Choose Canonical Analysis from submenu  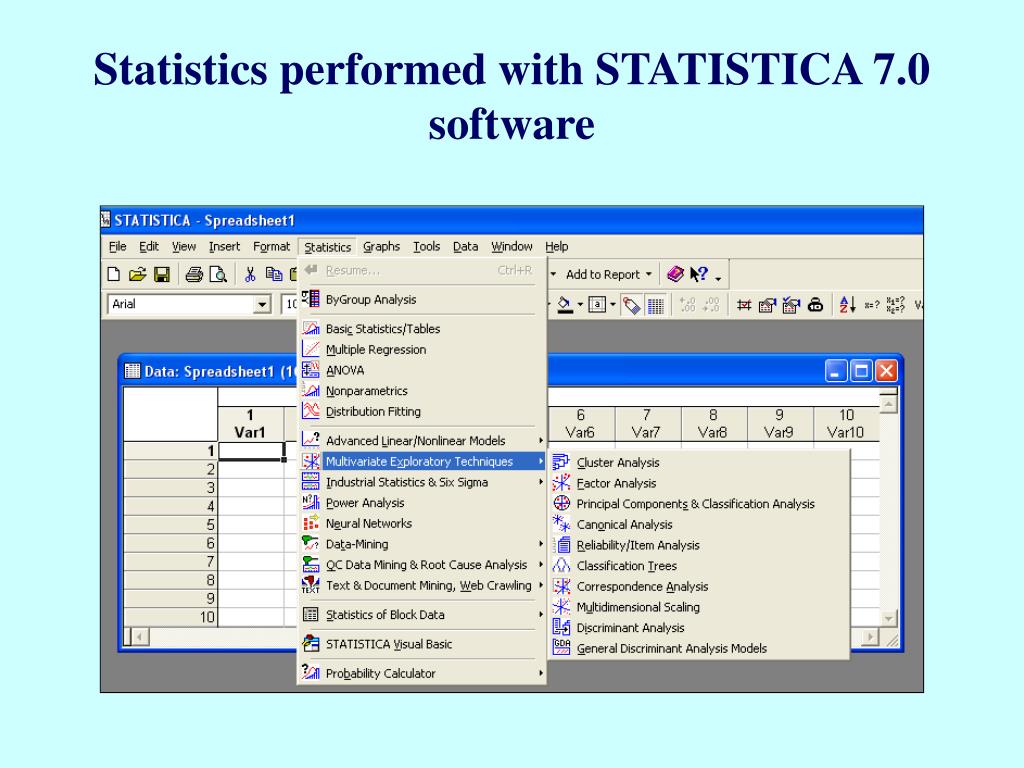699,524
